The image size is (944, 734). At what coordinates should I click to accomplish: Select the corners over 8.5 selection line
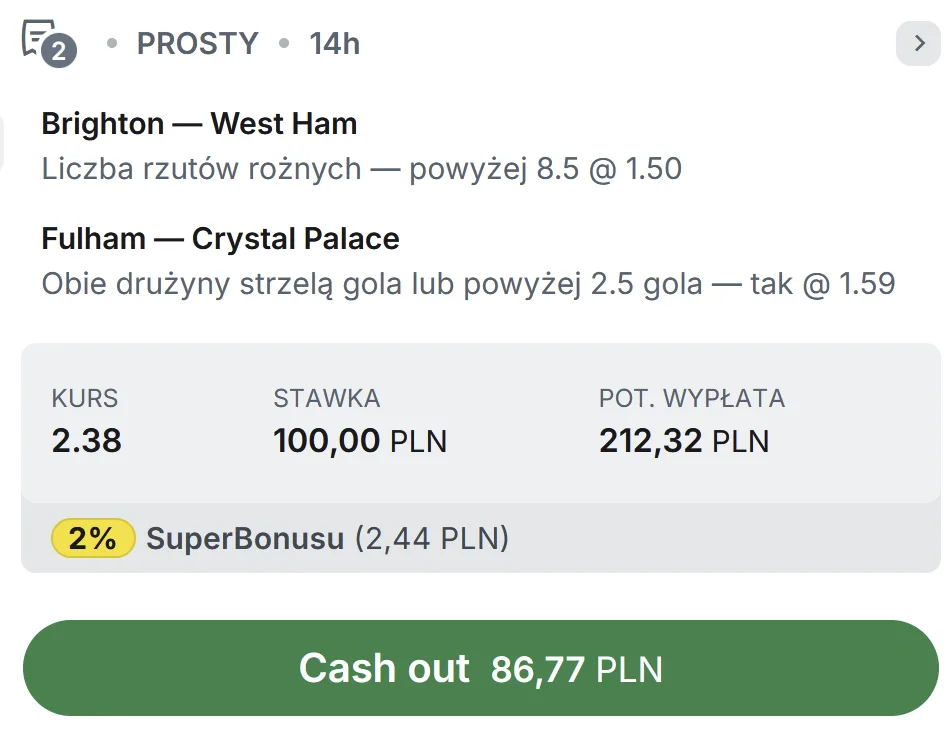point(361,169)
